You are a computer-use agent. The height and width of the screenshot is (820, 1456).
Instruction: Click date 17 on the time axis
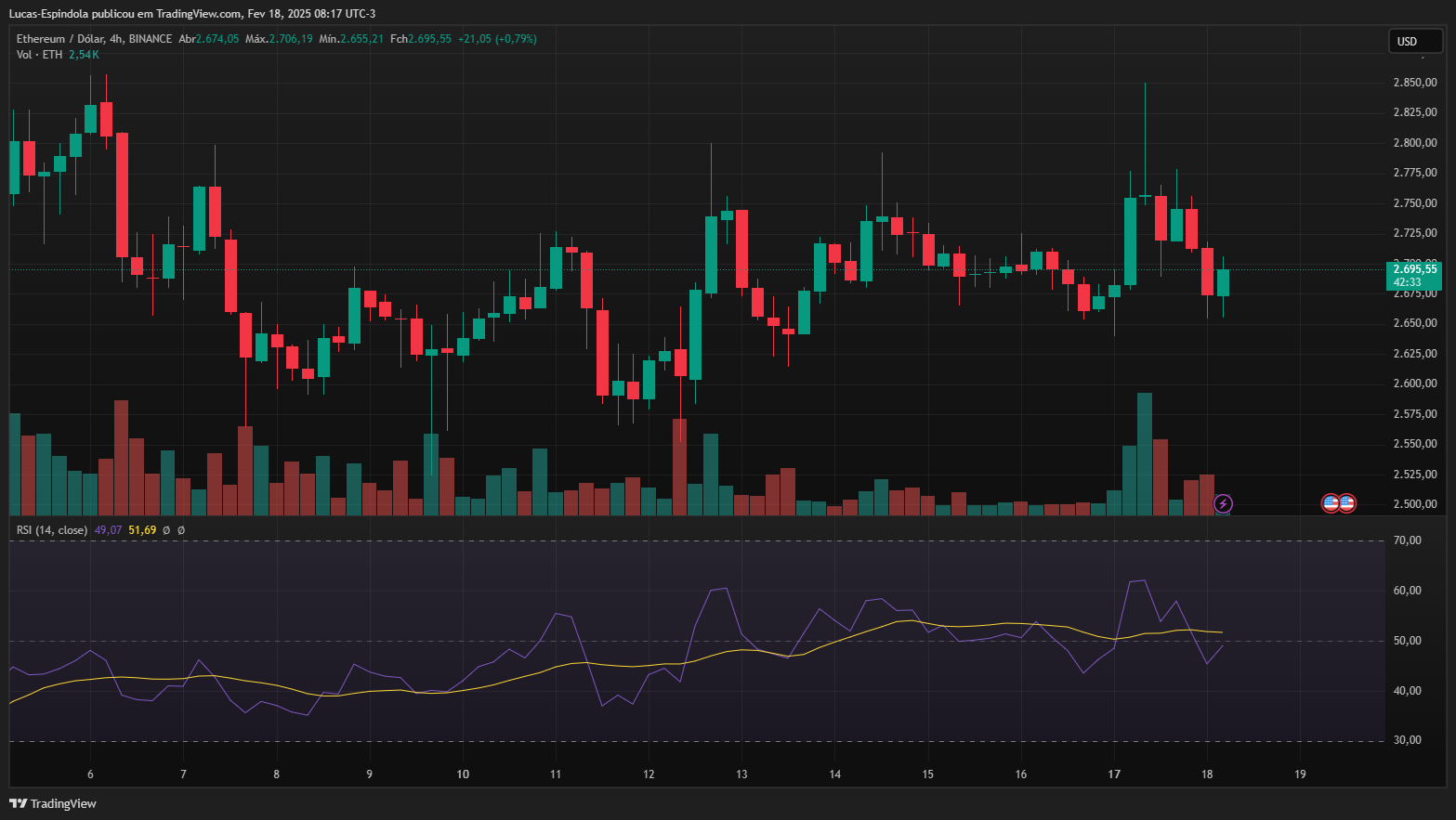point(1114,774)
